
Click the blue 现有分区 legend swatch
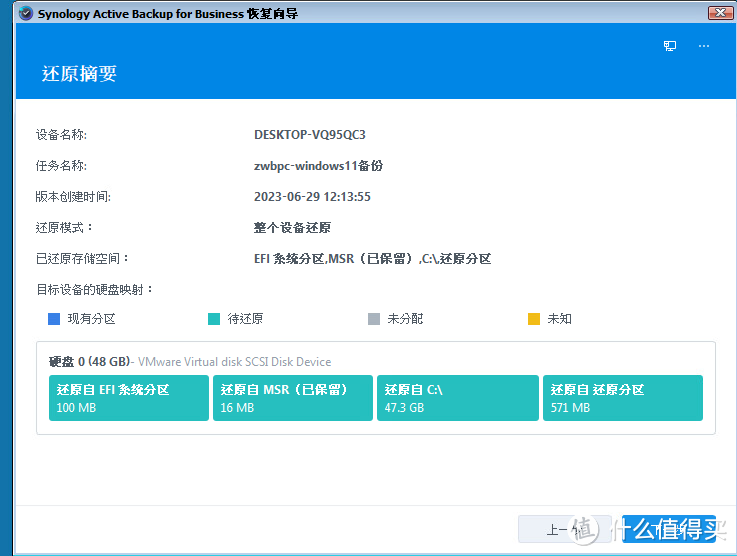(x=54, y=319)
